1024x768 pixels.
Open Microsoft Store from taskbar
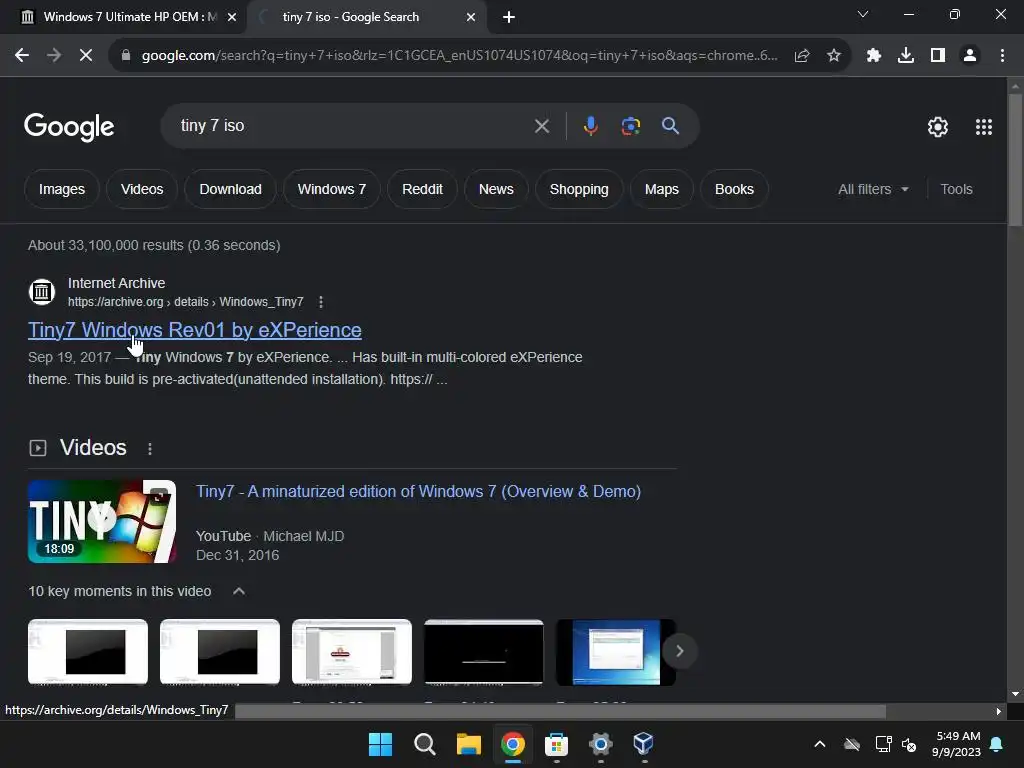tap(556, 744)
